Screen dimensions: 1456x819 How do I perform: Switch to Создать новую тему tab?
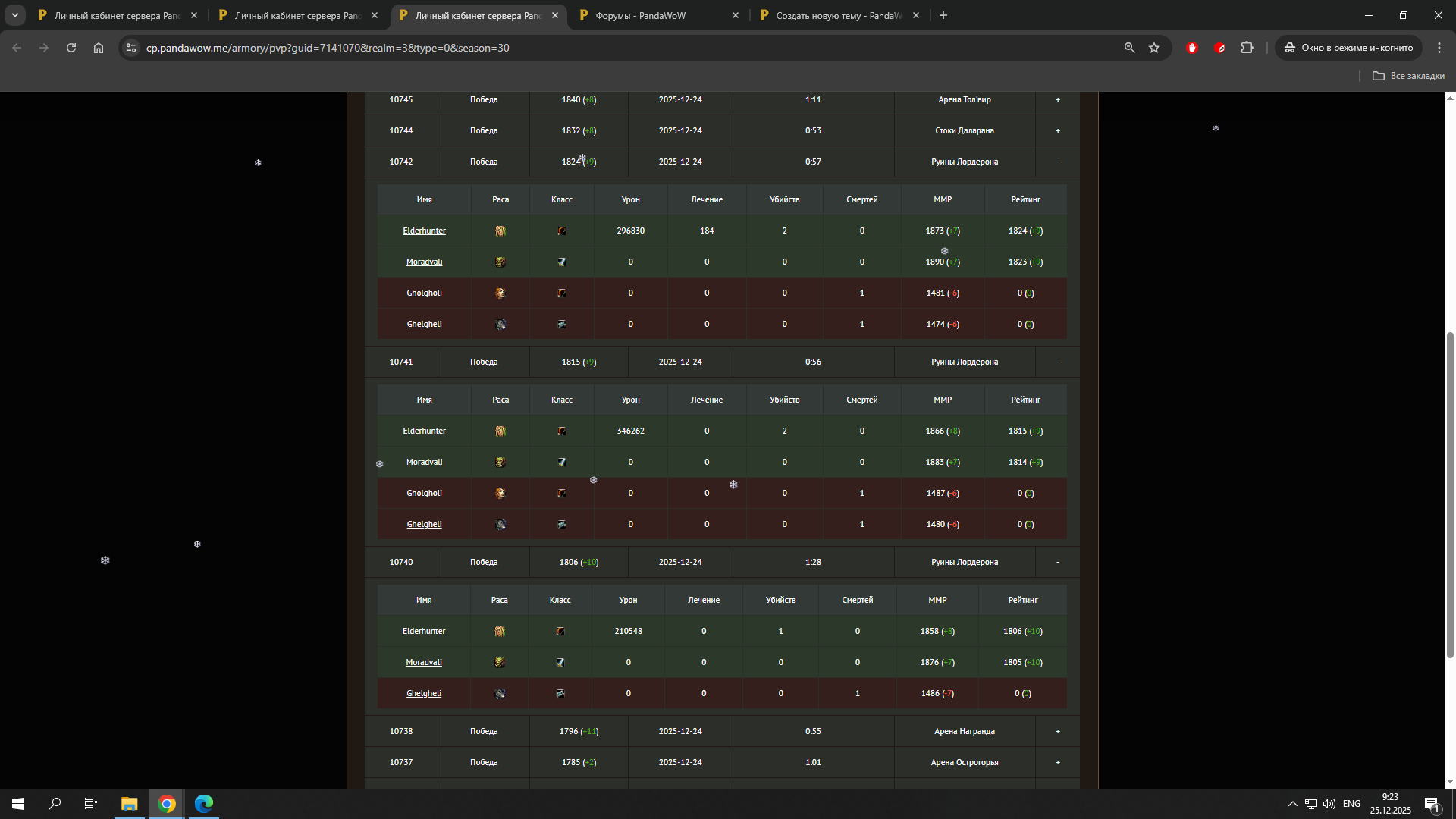point(837,15)
